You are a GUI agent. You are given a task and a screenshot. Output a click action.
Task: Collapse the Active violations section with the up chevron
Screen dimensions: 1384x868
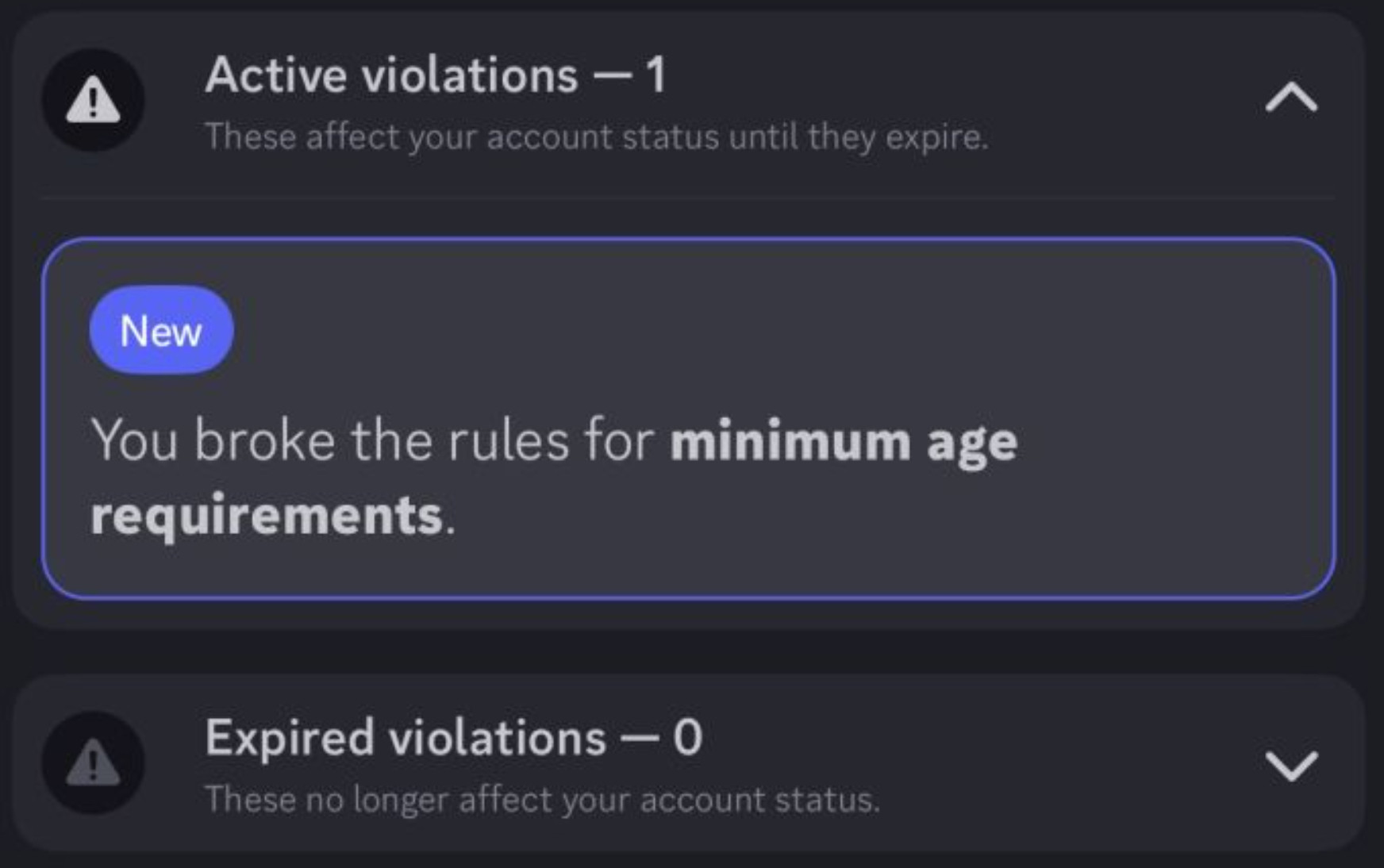point(1291,97)
